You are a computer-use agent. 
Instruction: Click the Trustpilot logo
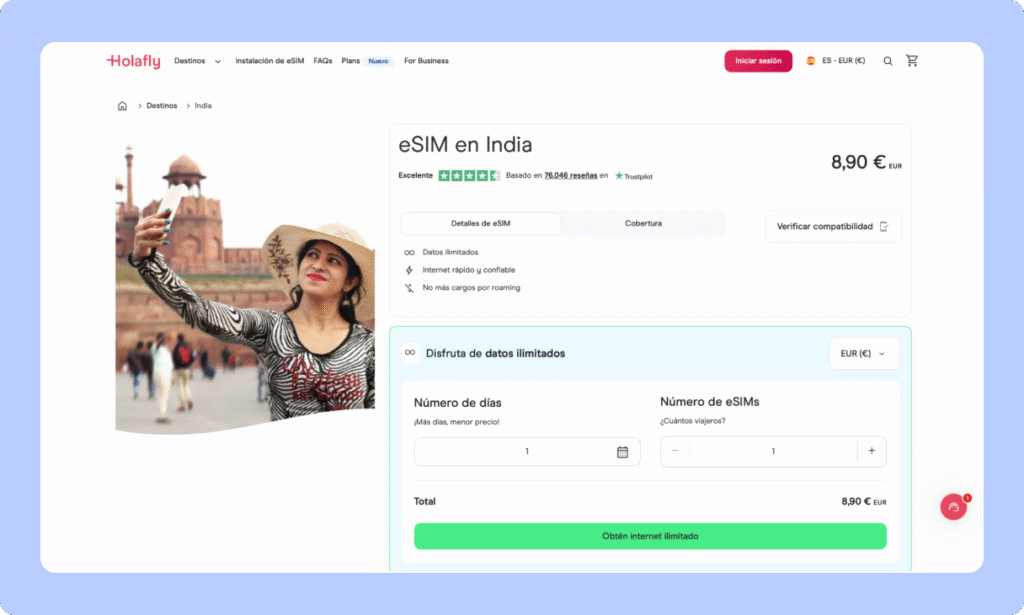[633, 176]
